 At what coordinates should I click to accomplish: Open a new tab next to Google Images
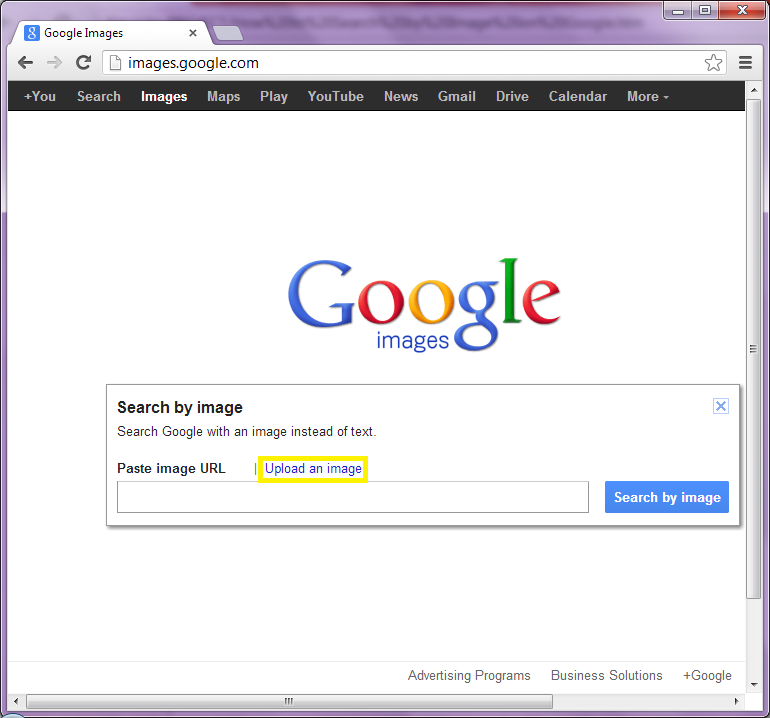(x=228, y=33)
